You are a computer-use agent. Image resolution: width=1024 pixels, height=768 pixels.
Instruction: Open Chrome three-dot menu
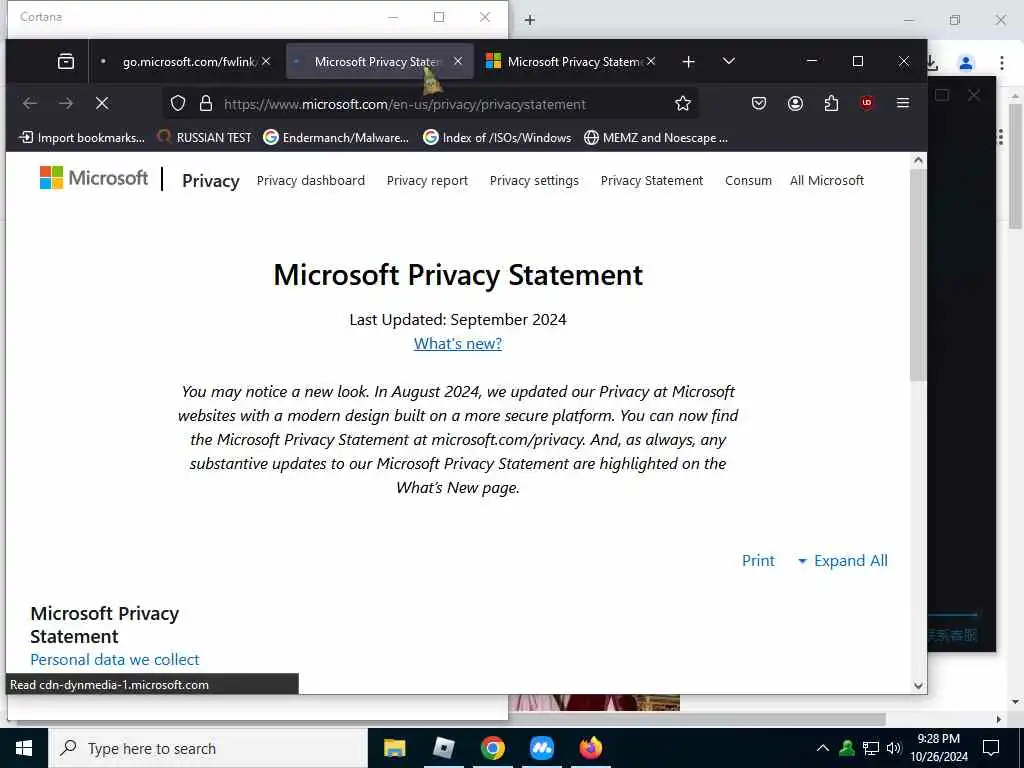coord(1002,63)
